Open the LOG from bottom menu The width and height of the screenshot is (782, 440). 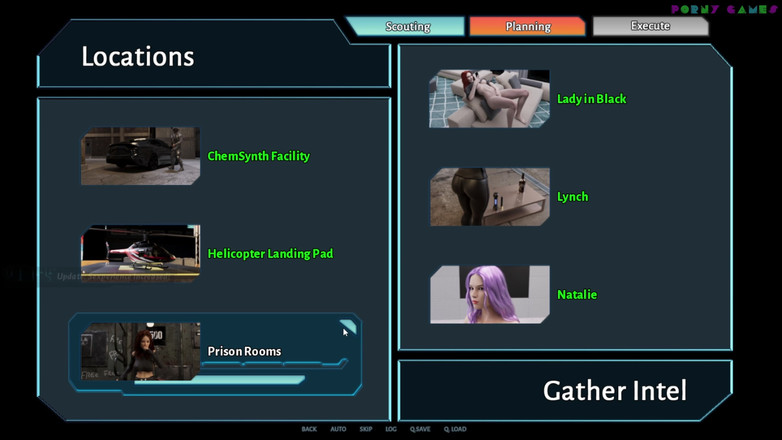[x=391, y=429]
